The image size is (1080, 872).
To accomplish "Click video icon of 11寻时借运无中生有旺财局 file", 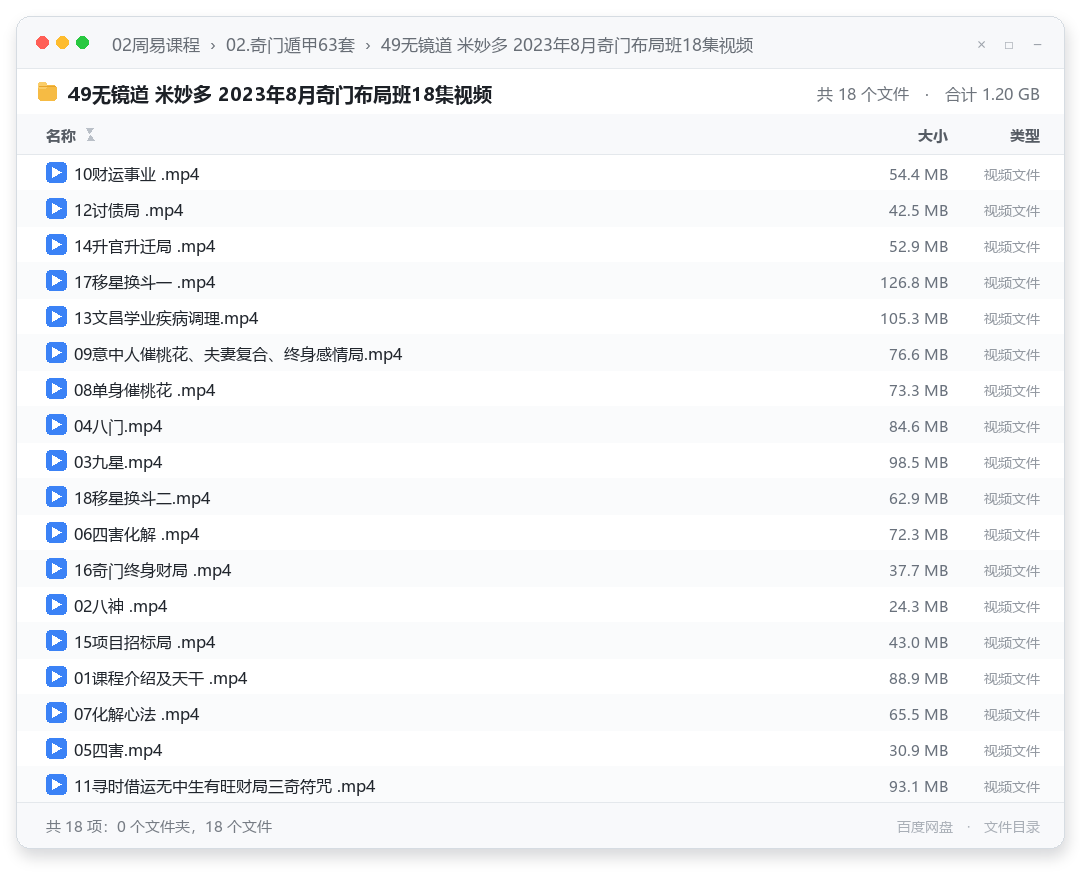I will 56,785.
